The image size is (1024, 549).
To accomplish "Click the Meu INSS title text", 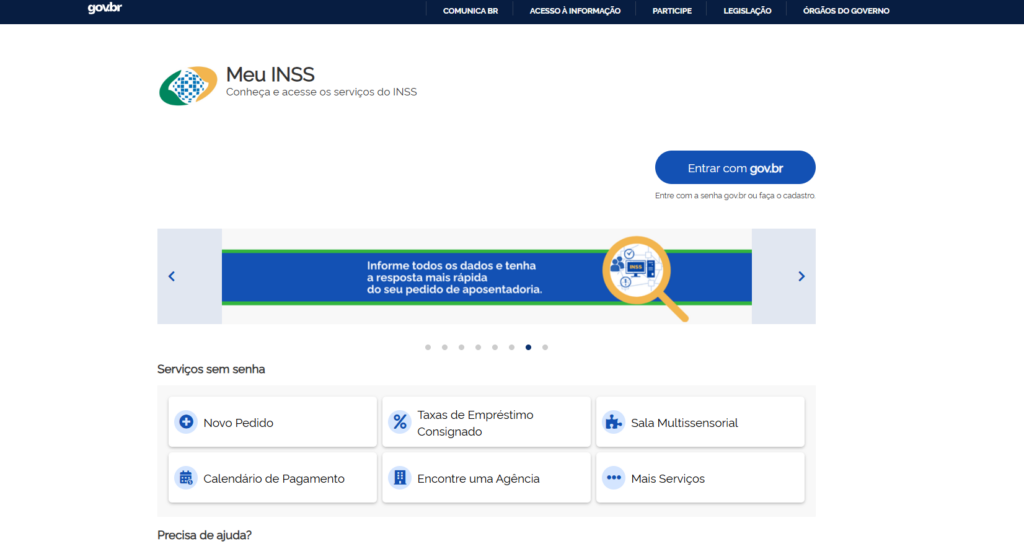I will [x=270, y=74].
